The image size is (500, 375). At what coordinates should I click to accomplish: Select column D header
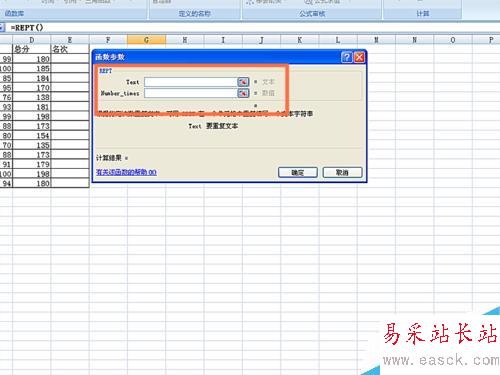coord(32,40)
